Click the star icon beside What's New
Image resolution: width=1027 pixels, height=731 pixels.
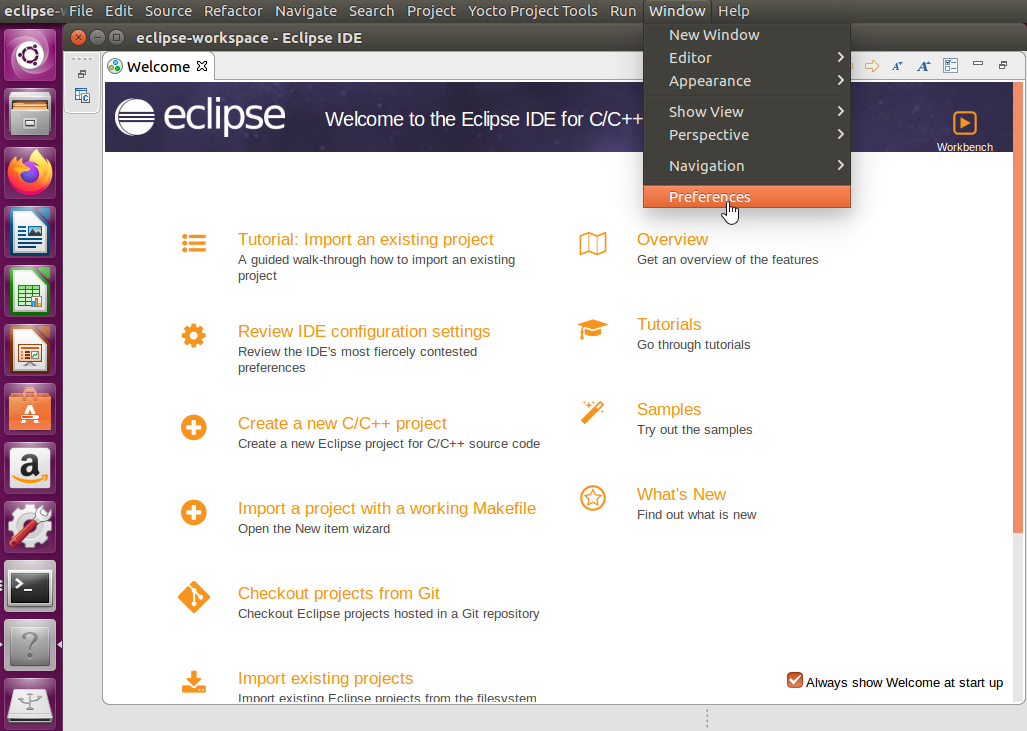point(593,498)
